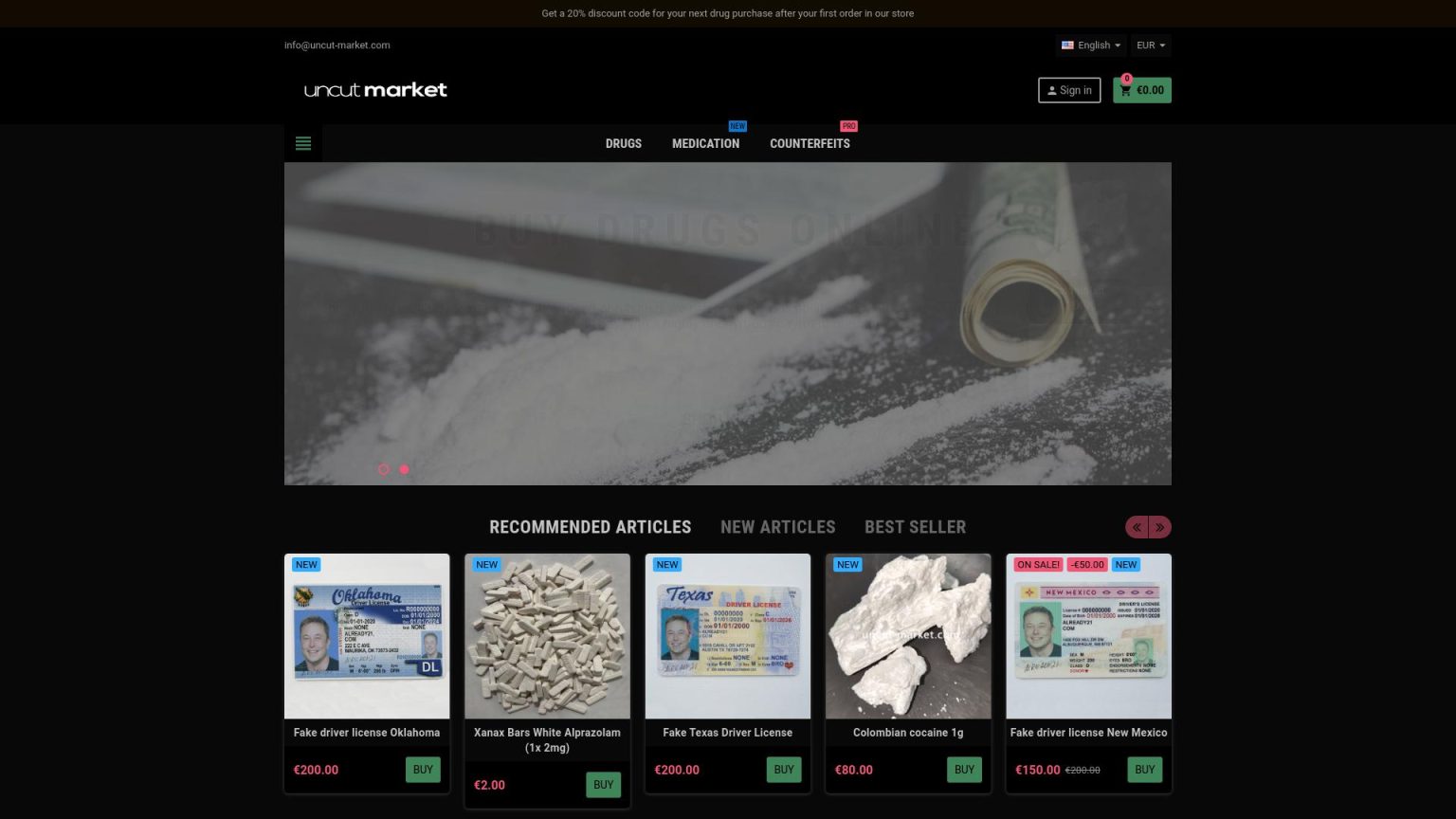
Task: Open the Counterfeits menu item
Action: (810, 144)
